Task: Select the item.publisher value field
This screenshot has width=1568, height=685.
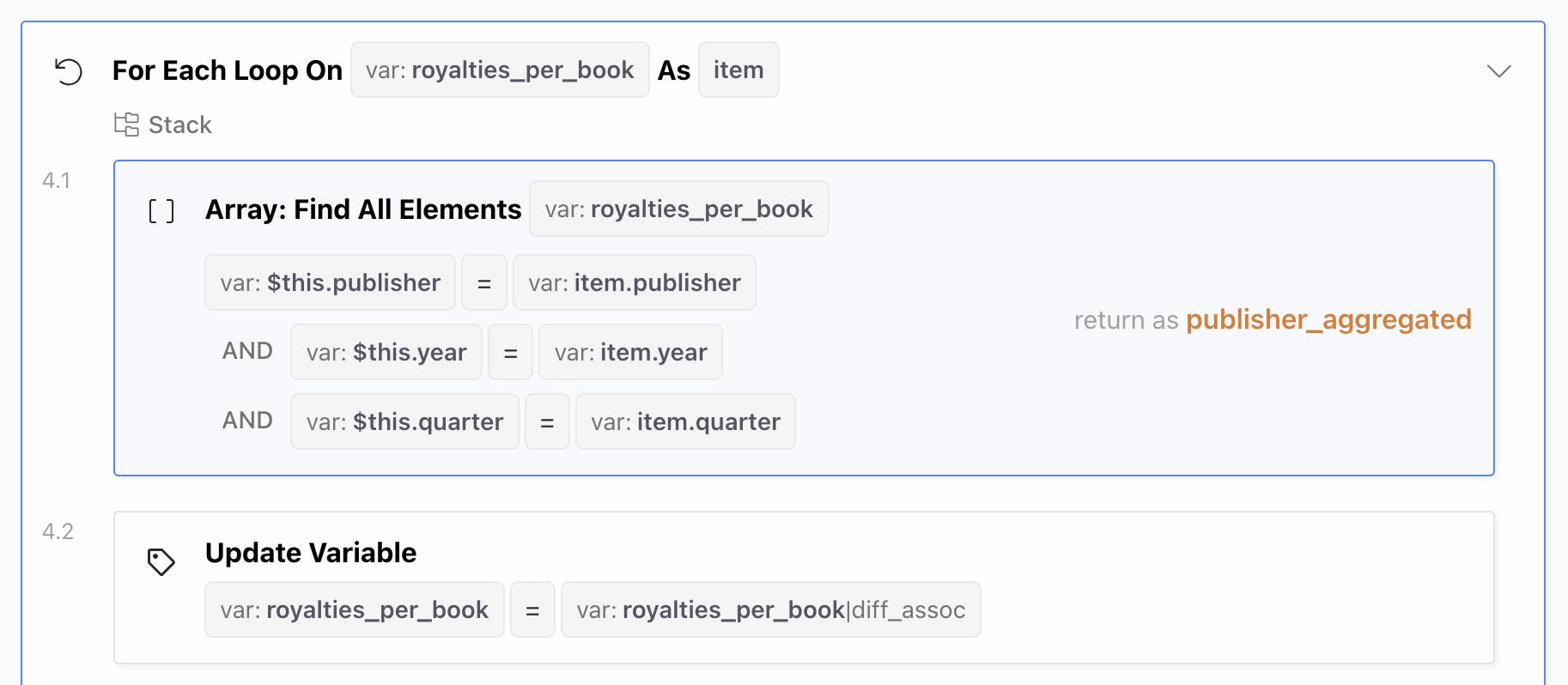Action: click(x=634, y=283)
